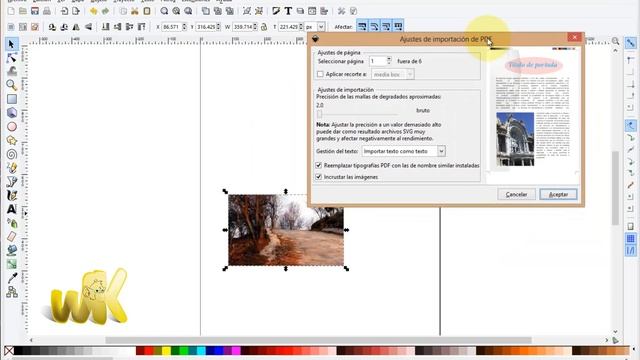This screenshot has height=360, width=640.
Task: Click the Y coordinate spinner arrows
Action: 218,27
